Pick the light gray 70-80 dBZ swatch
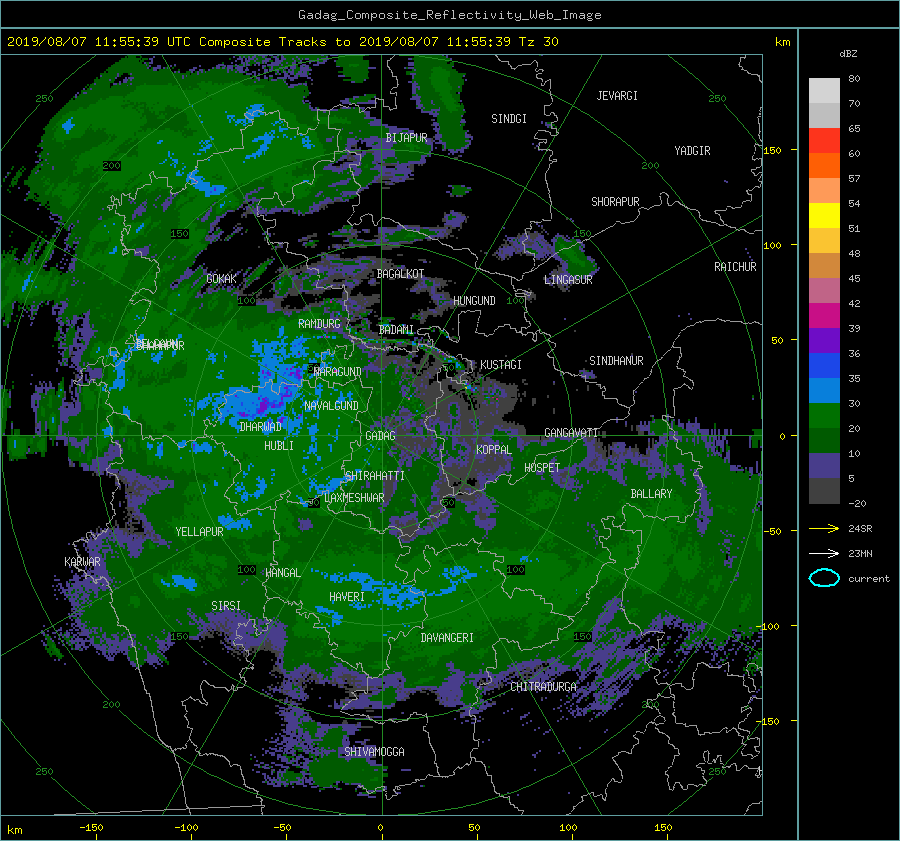This screenshot has height=841, width=900. click(x=824, y=91)
